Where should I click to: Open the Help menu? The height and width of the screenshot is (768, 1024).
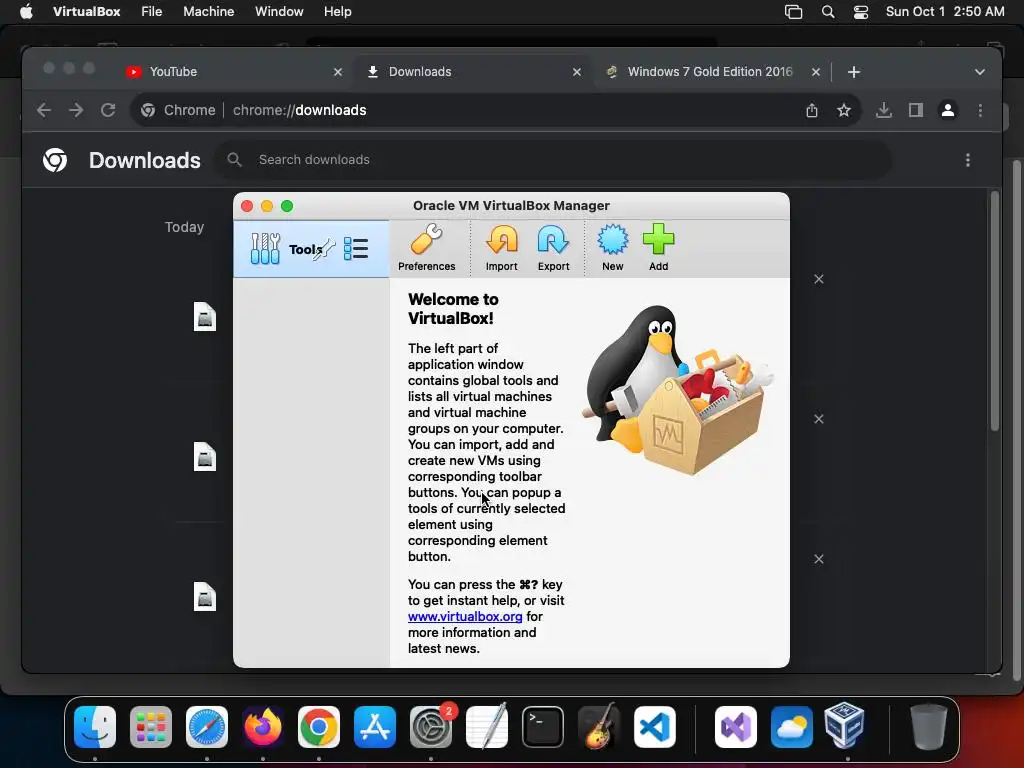point(338,12)
